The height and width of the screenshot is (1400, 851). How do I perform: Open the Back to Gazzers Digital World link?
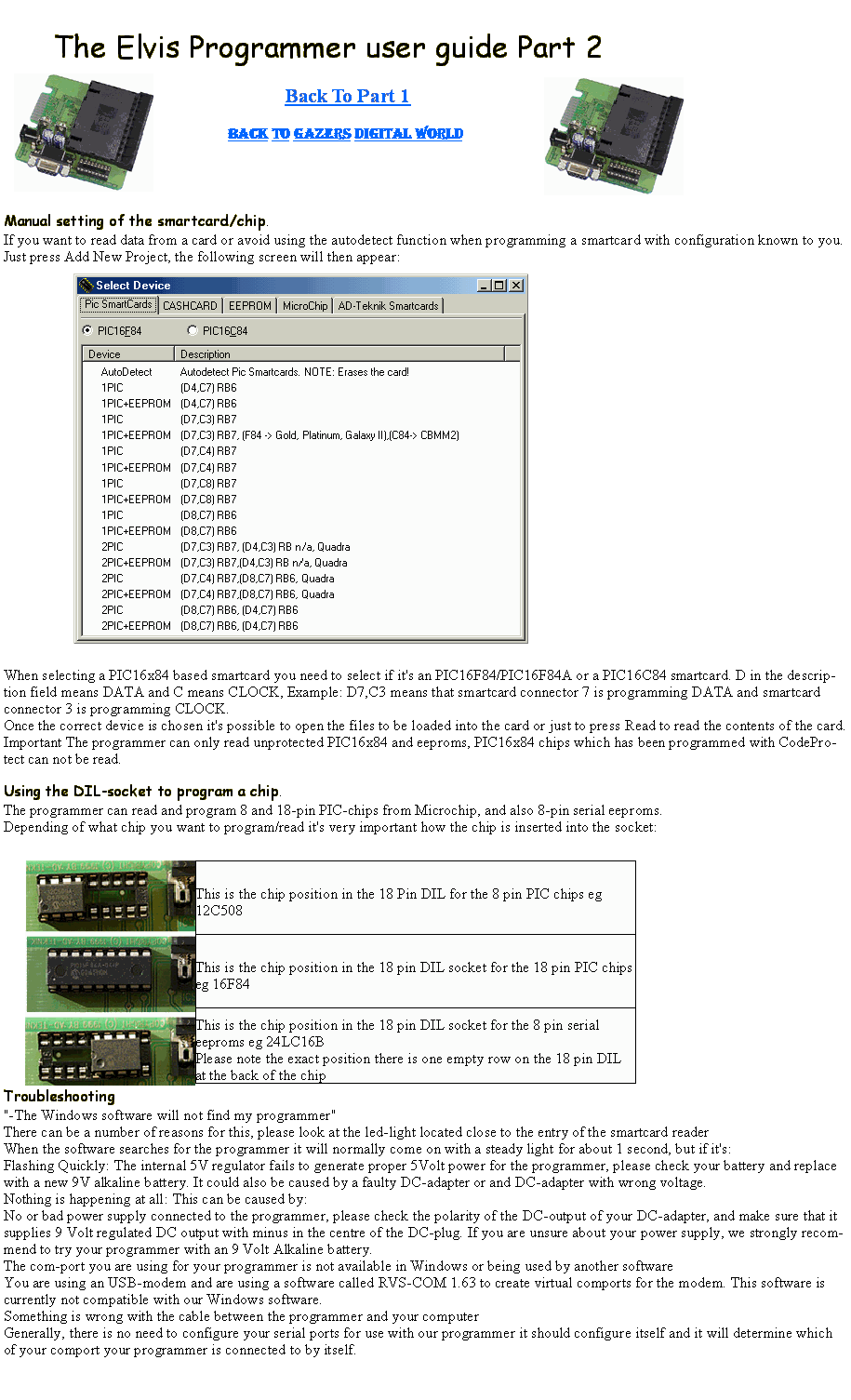coord(345,134)
